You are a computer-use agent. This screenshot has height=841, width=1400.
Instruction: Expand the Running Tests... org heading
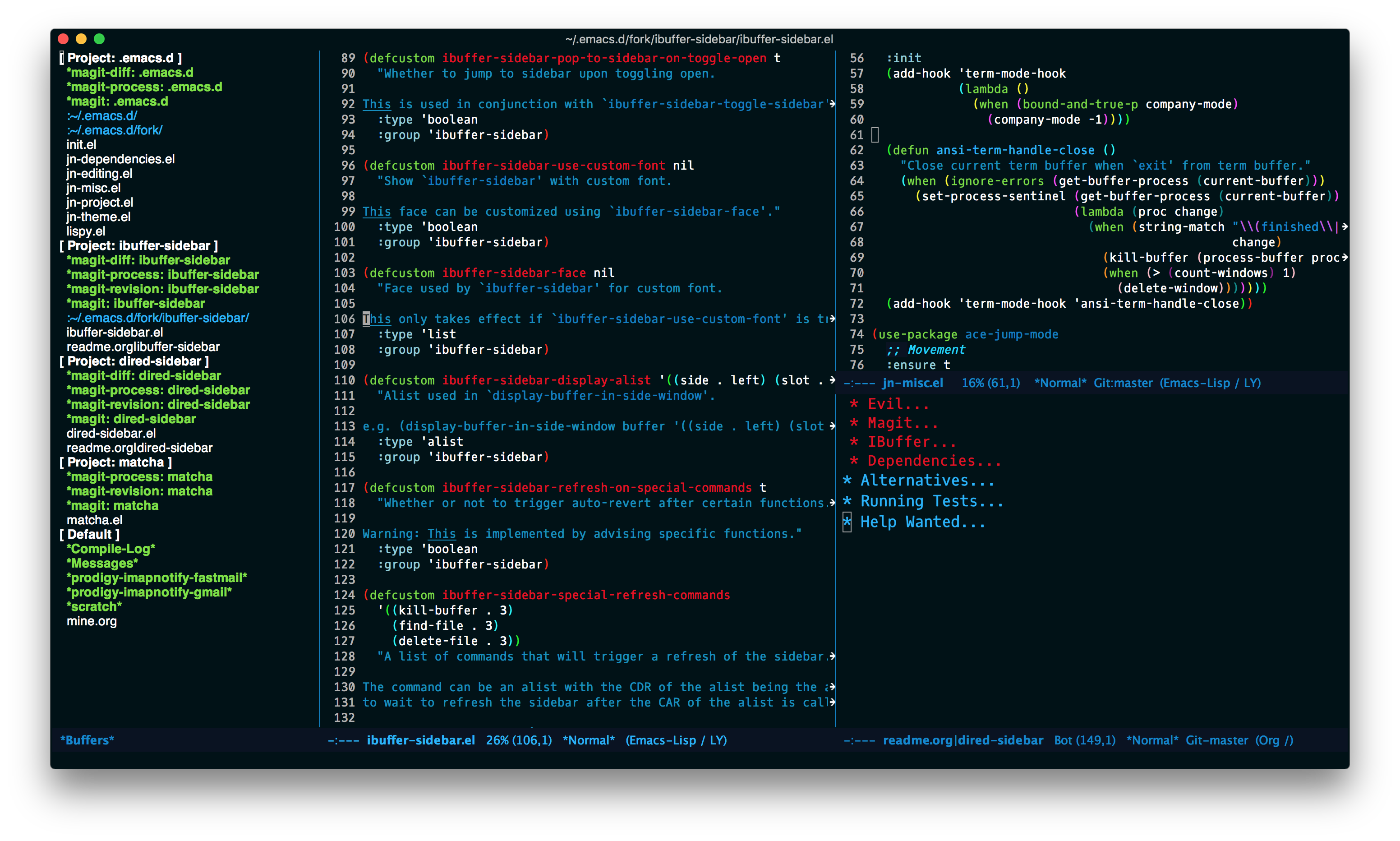(x=931, y=502)
